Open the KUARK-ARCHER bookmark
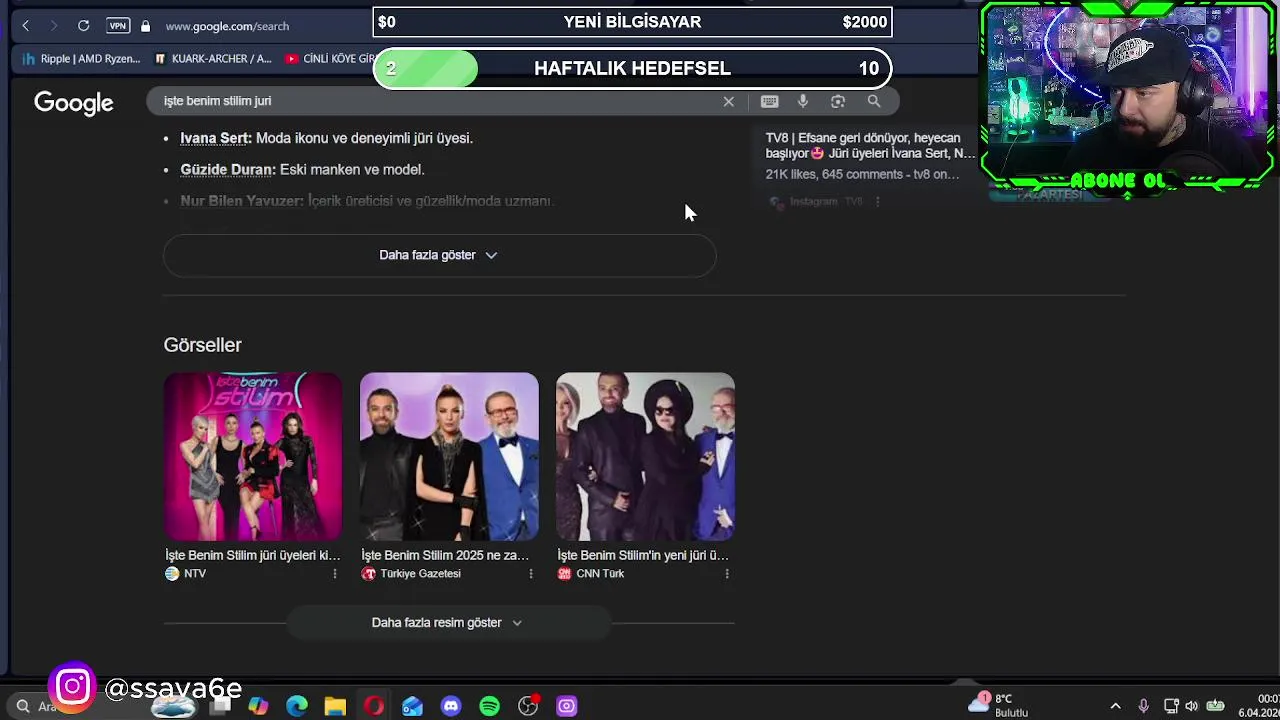This screenshot has height=720, width=1280. point(213,59)
